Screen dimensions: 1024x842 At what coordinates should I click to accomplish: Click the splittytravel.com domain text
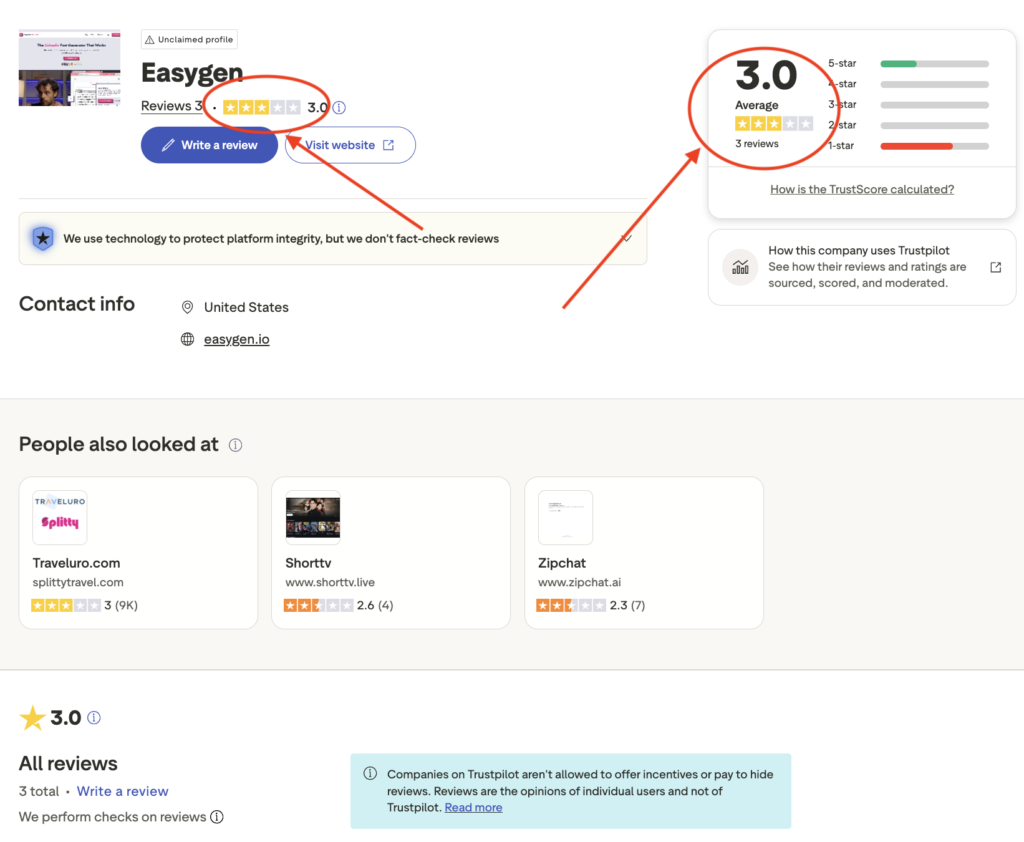pos(78,582)
